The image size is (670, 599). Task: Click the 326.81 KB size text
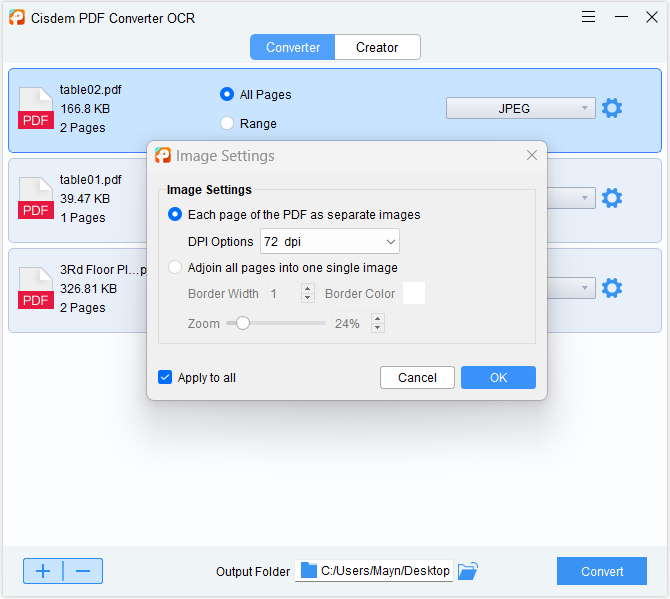(x=88, y=288)
